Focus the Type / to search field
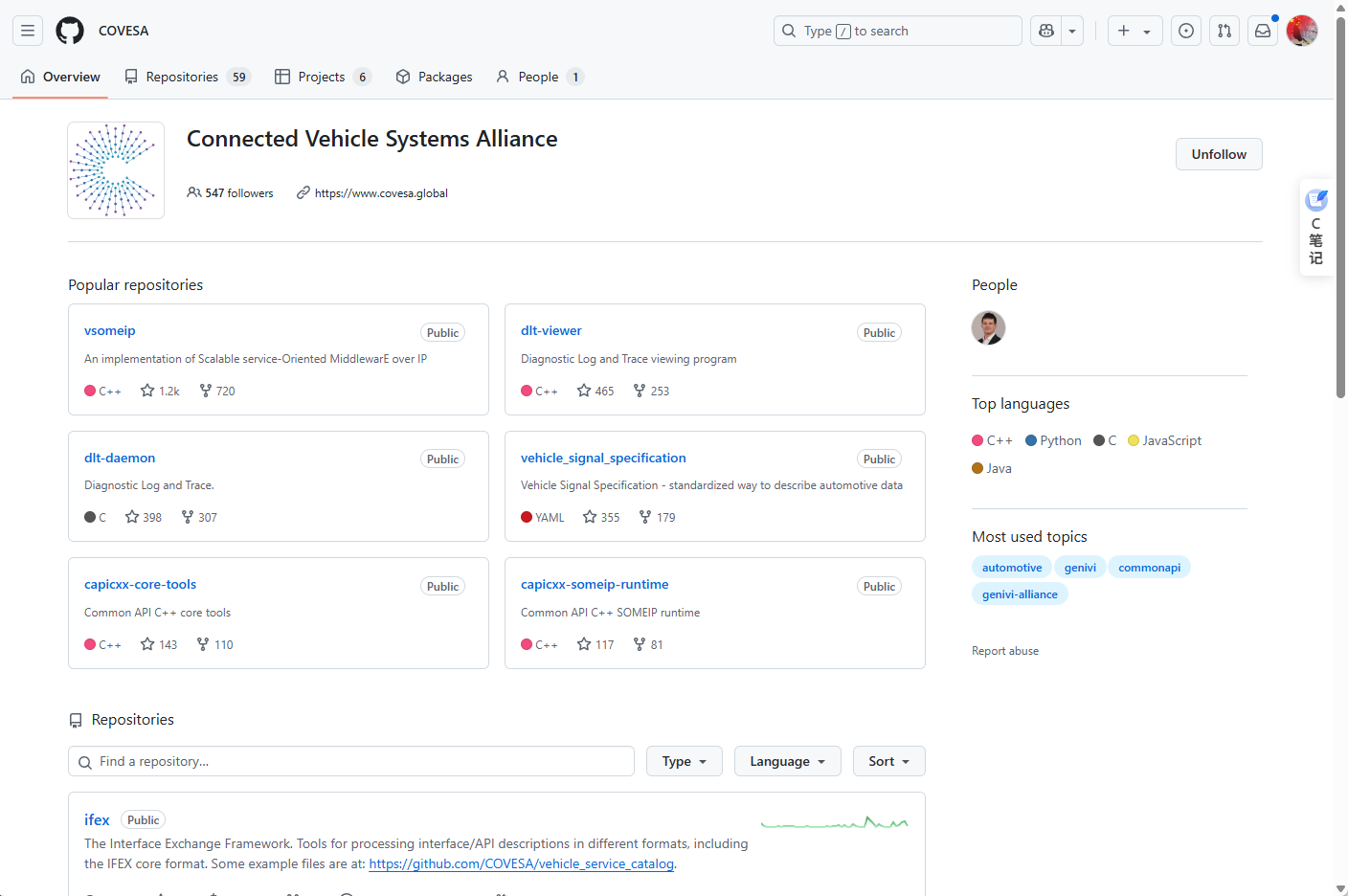This screenshot has width=1348, height=896. tap(897, 31)
